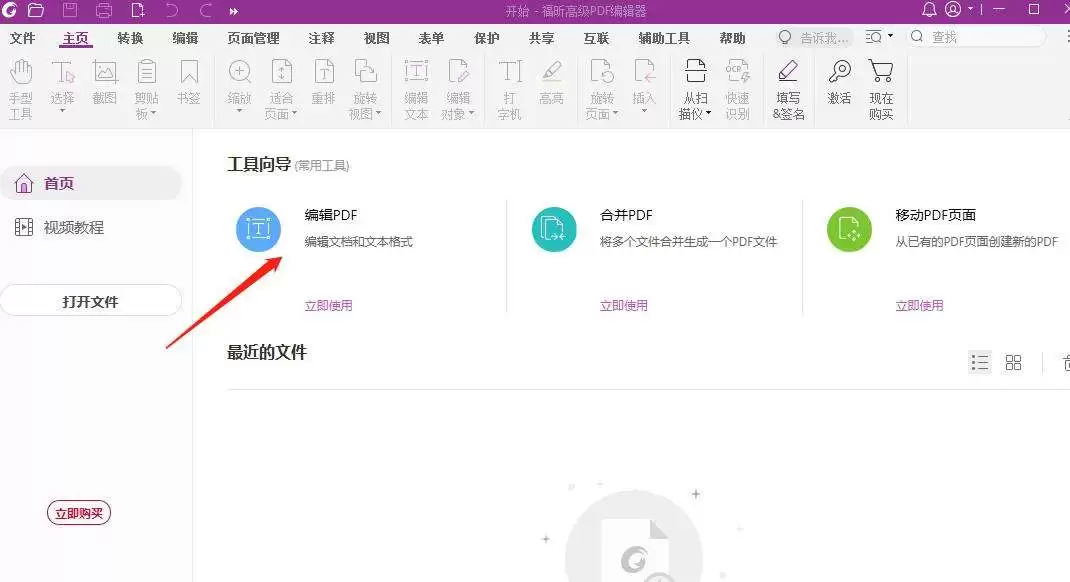Toggle the notification bell in title bar

coord(929,10)
